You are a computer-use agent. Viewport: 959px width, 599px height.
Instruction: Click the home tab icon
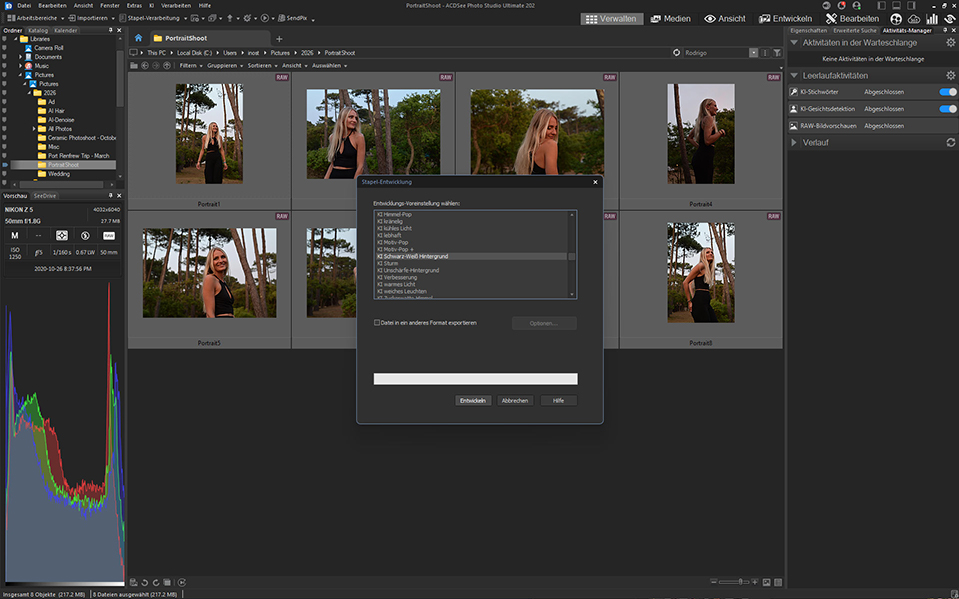(138, 38)
